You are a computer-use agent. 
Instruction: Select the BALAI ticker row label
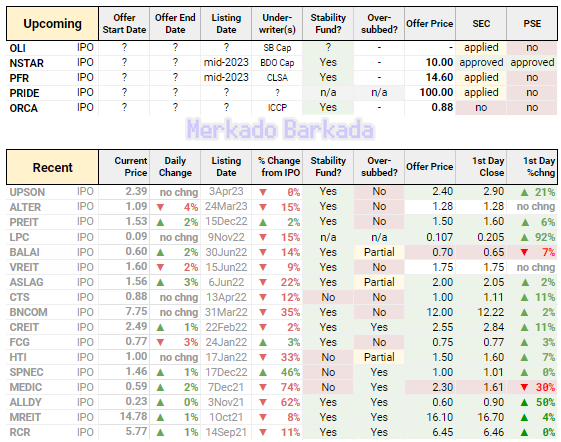click(x=24, y=252)
